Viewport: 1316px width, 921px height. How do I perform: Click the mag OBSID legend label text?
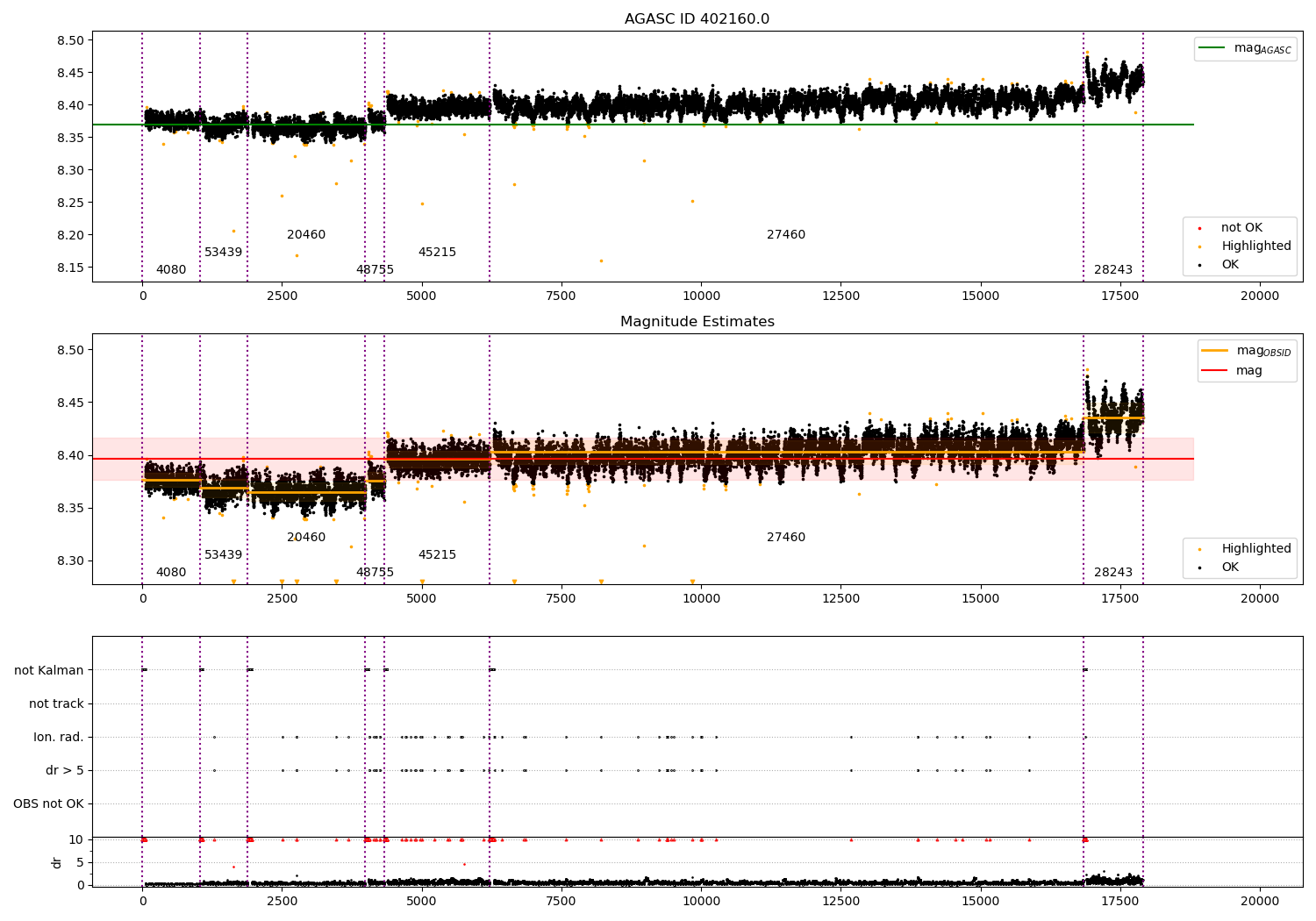1263,352
